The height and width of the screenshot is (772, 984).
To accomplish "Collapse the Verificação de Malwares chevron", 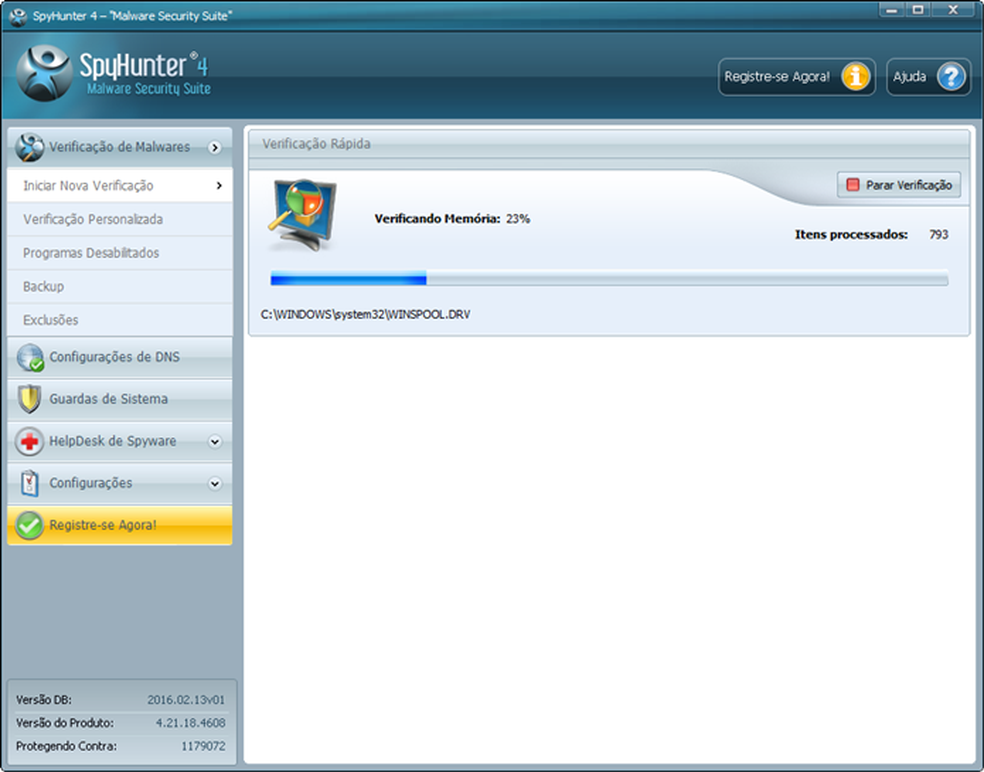I will [215, 147].
